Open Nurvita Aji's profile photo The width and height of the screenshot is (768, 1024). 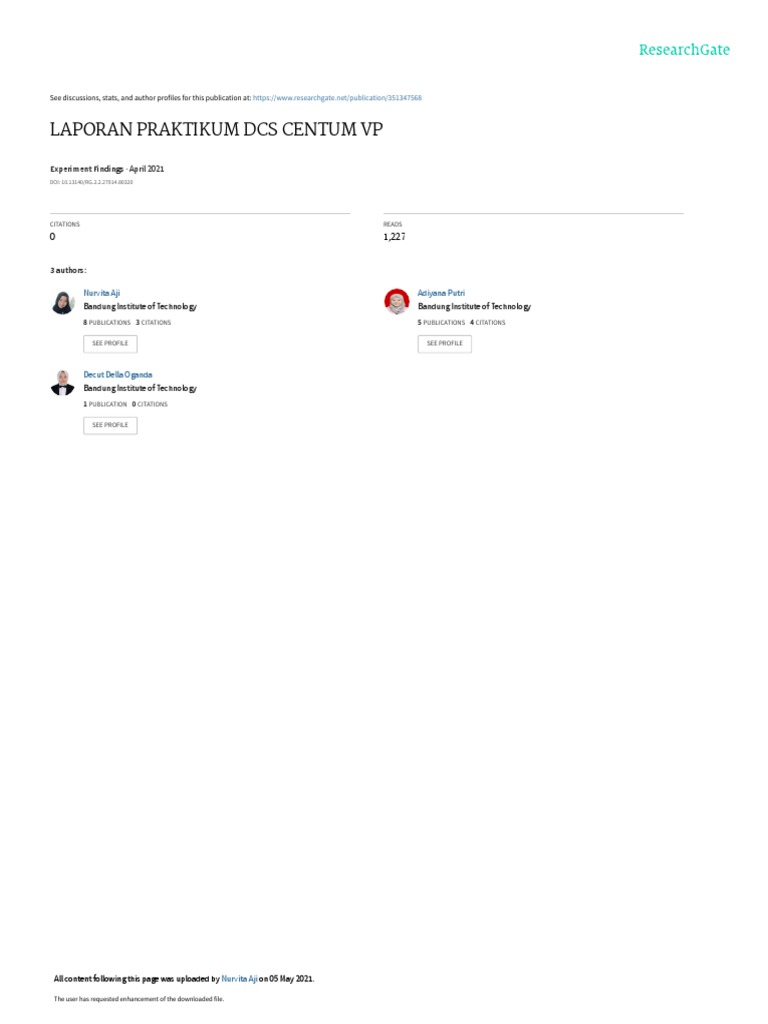(63, 302)
